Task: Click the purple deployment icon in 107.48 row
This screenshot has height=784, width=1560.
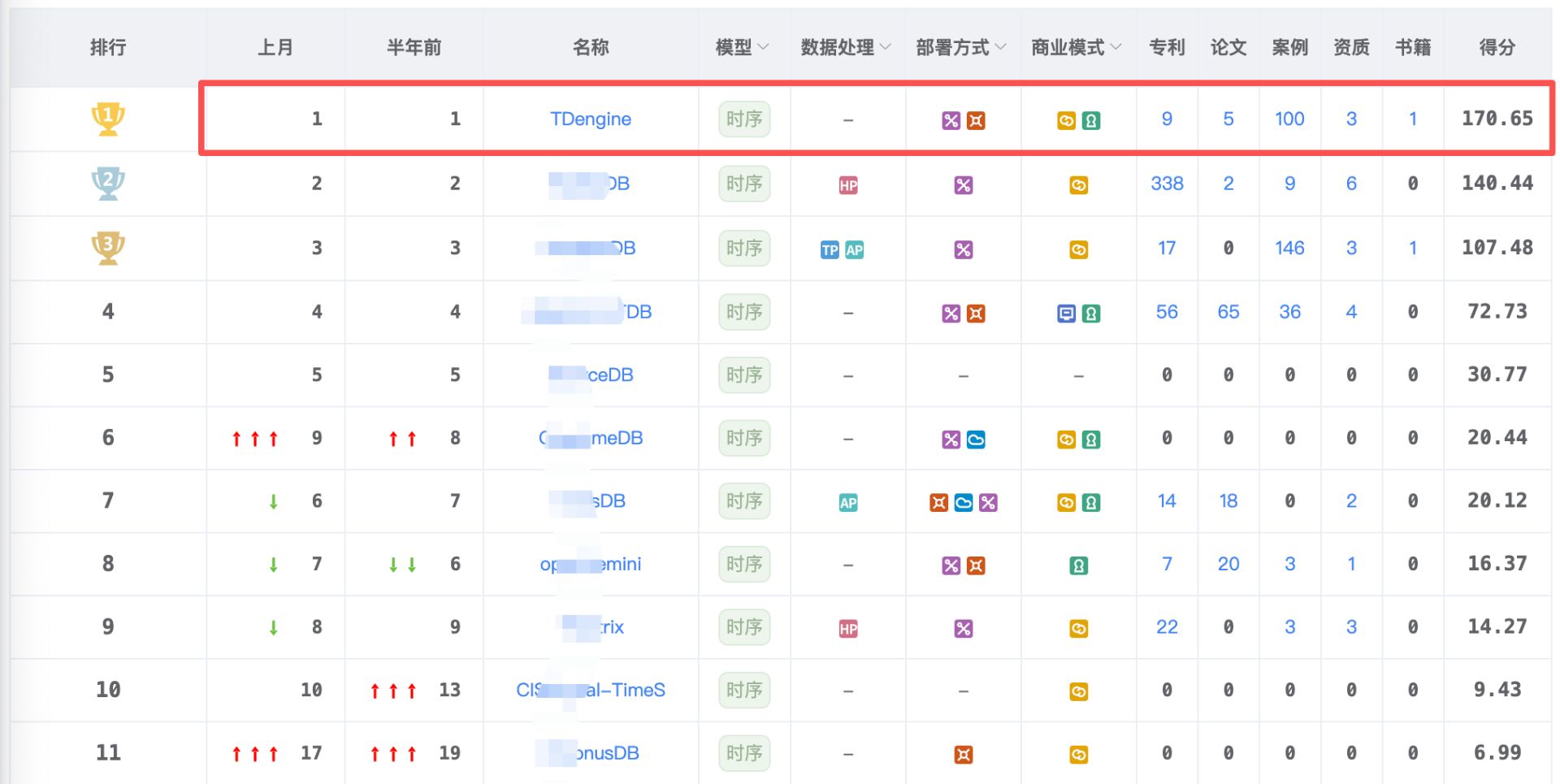Action: 964,249
